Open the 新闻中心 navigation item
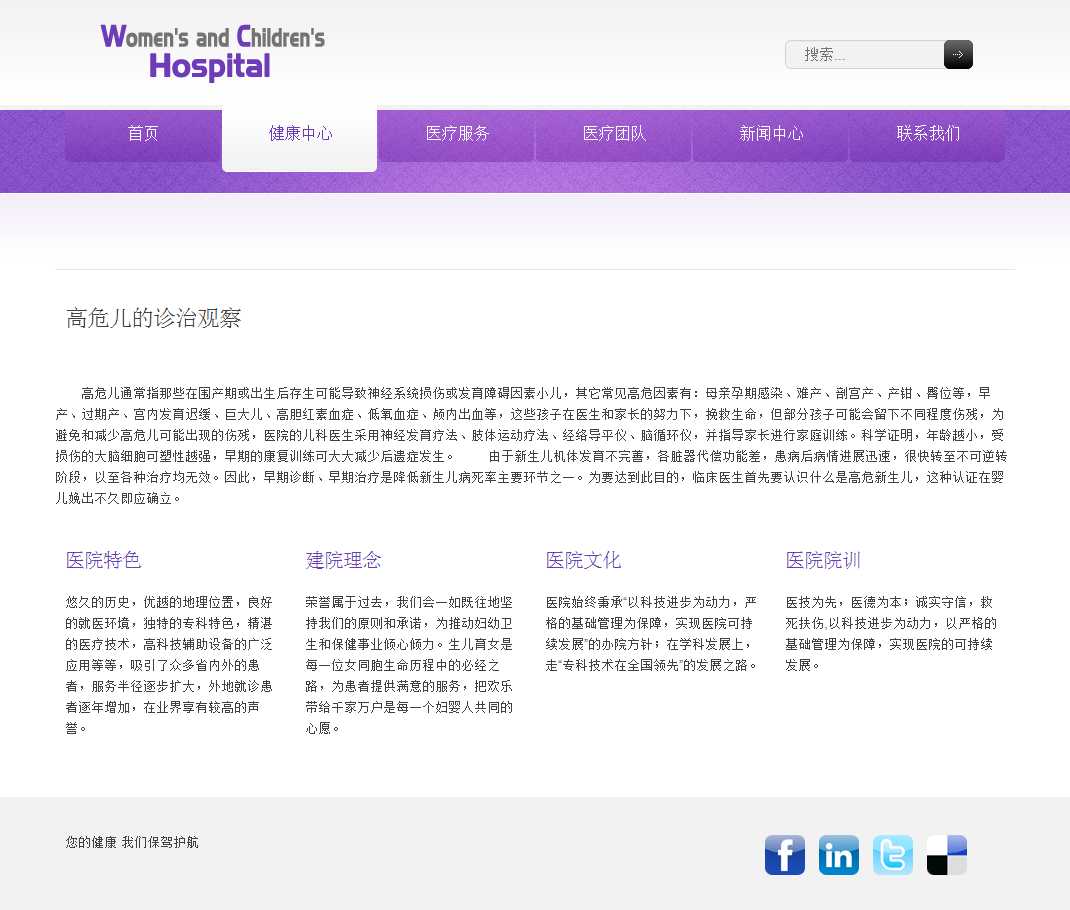Screen dimensions: 1070x910 click(771, 134)
